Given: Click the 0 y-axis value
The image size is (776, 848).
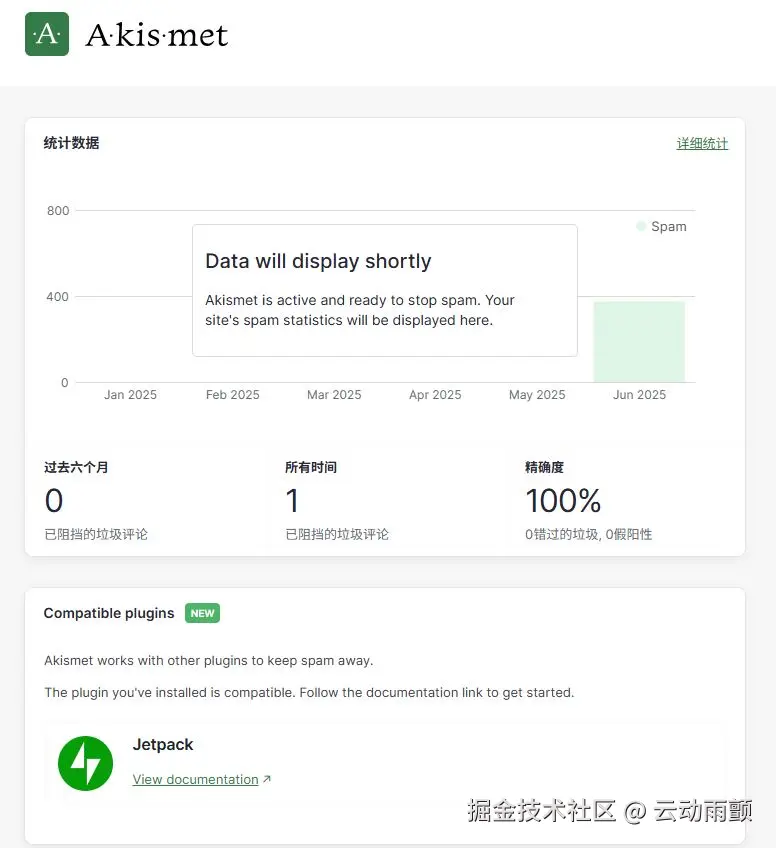Looking at the screenshot, I should [x=64, y=383].
